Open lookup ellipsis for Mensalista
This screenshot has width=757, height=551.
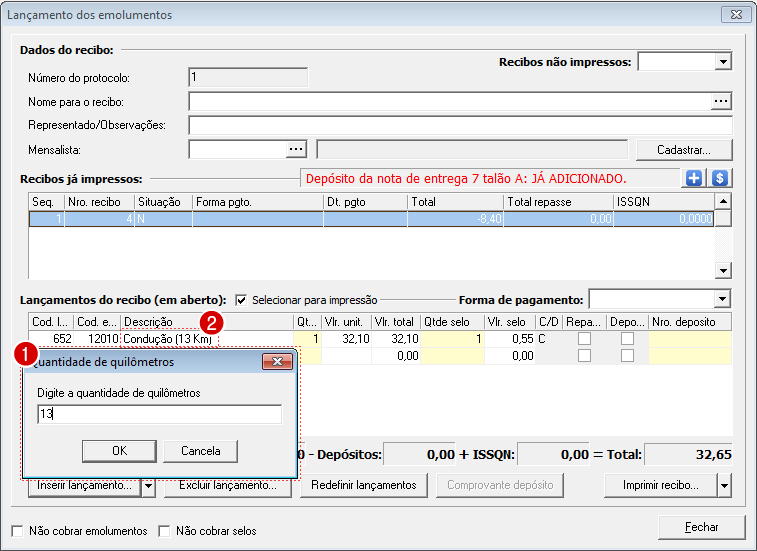[x=296, y=149]
